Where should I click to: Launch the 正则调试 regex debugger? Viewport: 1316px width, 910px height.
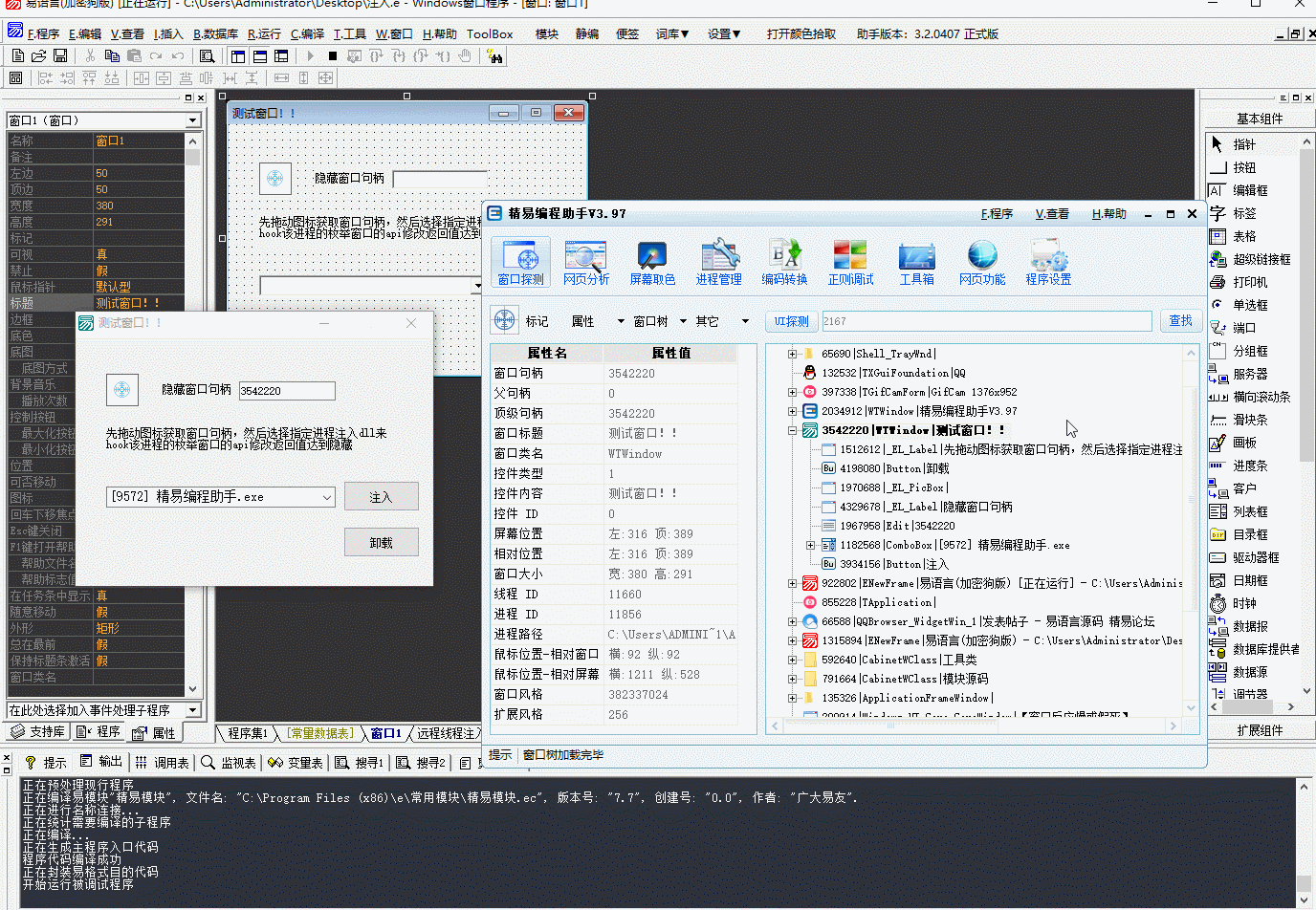[850, 262]
